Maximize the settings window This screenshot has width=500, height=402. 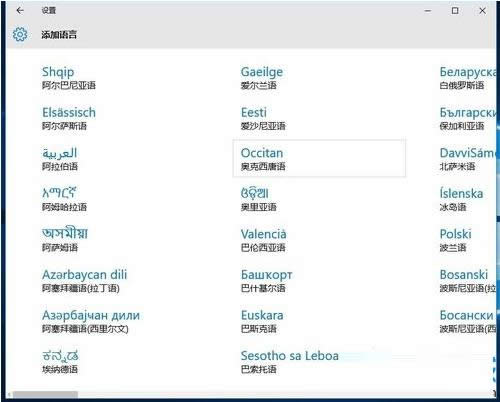(x=455, y=11)
